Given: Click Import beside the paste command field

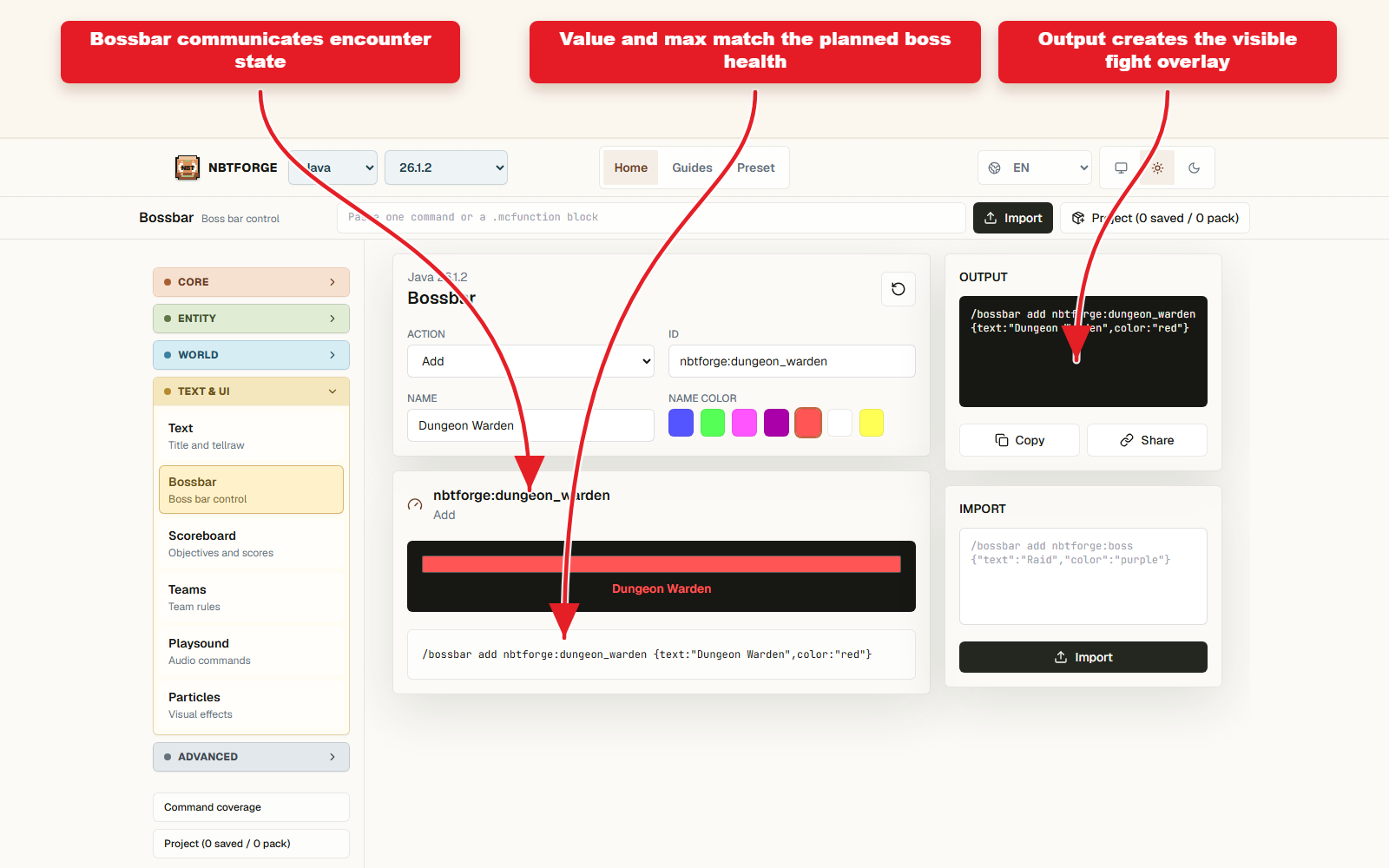Looking at the screenshot, I should (x=1013, y=218).
